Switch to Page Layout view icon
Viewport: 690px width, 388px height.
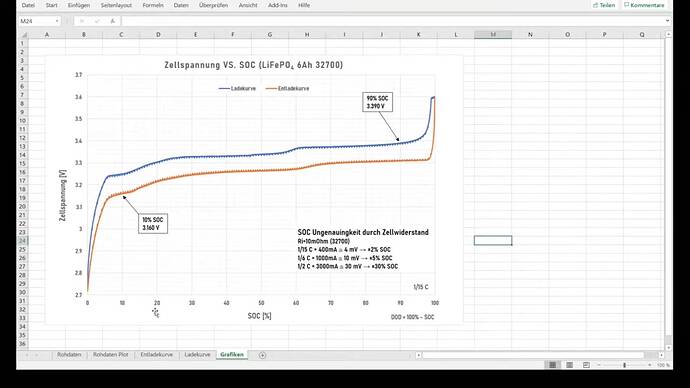(x=569, y=365)
